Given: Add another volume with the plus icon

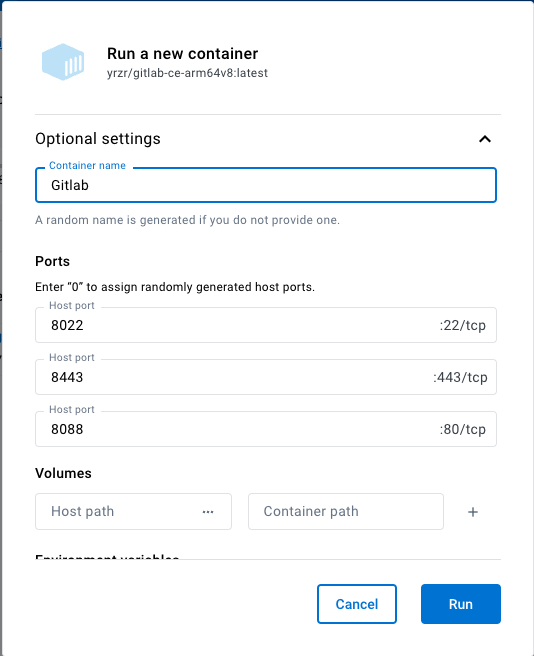Looking at the screenshot, I should coord(473,512).
